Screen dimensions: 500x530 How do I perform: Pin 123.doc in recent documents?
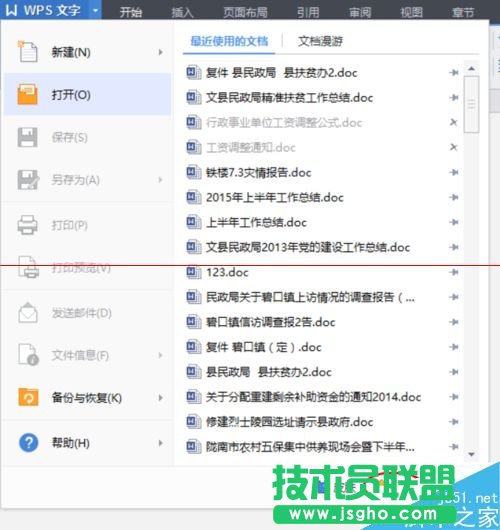coord(454,272)
